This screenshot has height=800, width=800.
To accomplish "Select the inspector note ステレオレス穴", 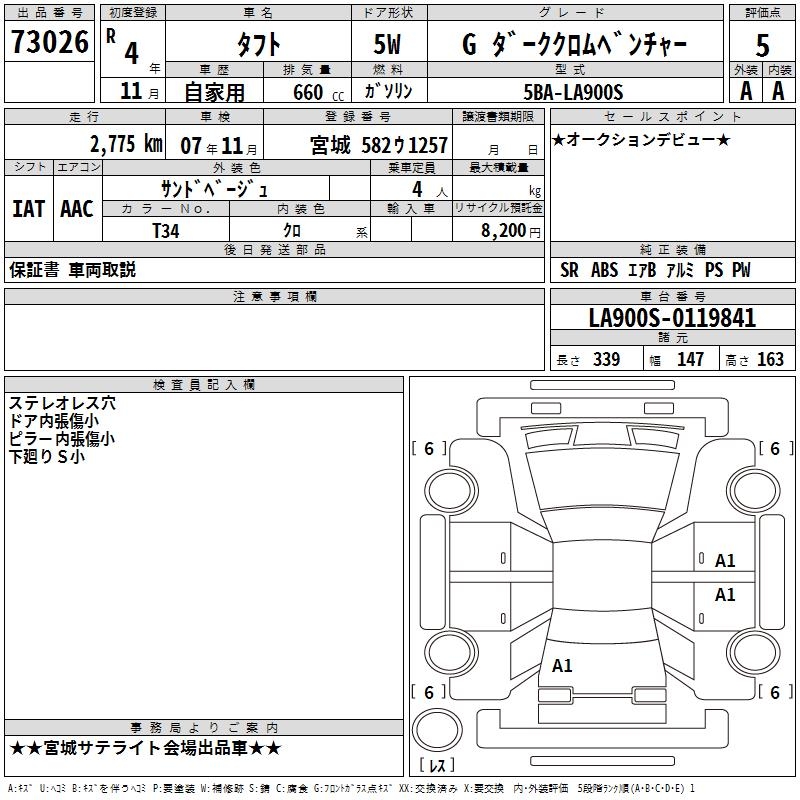I will [62, 403].
